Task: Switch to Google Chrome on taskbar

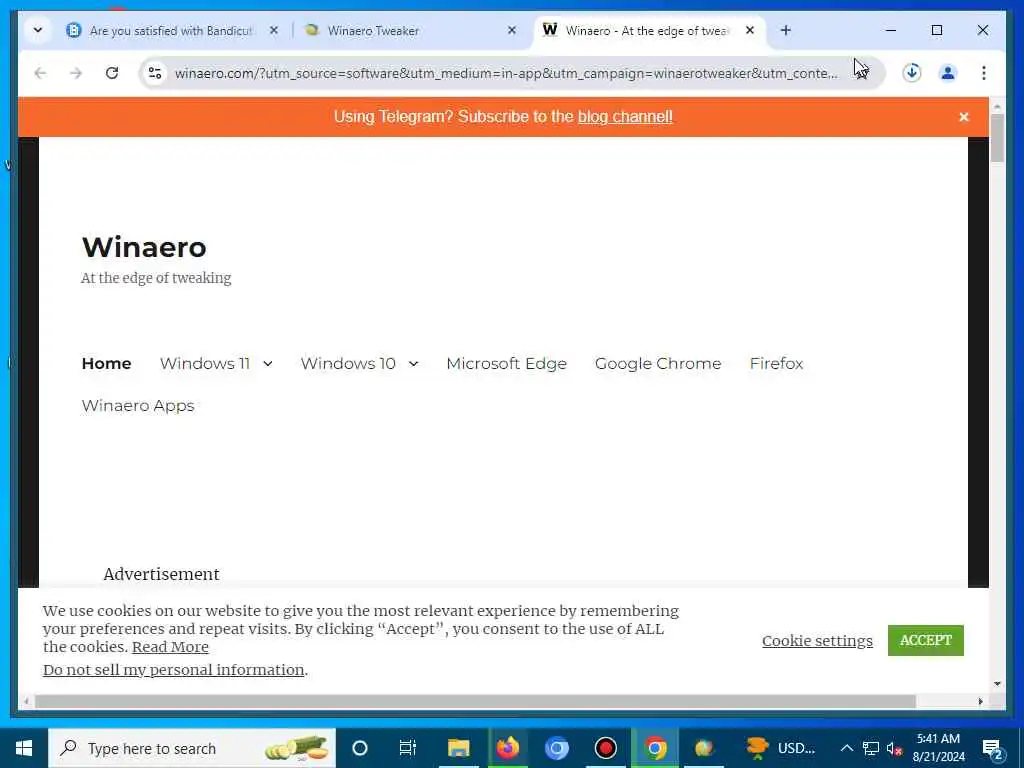Action: click(x=655, y=748)
